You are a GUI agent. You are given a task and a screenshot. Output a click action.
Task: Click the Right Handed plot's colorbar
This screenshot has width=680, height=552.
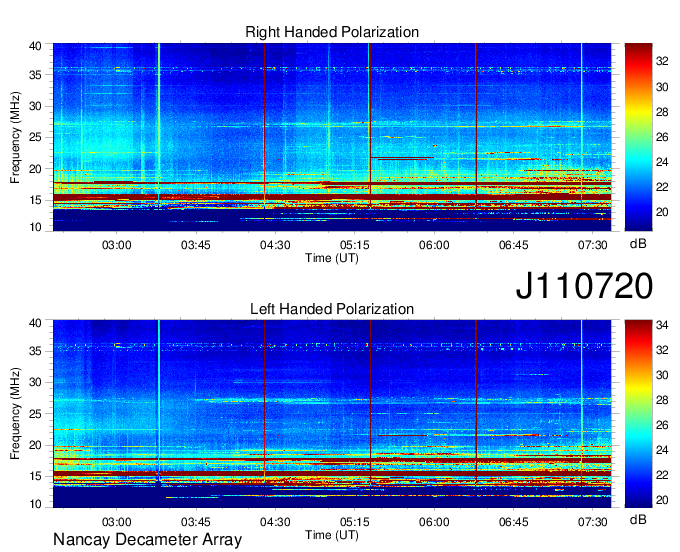[638, 137]
